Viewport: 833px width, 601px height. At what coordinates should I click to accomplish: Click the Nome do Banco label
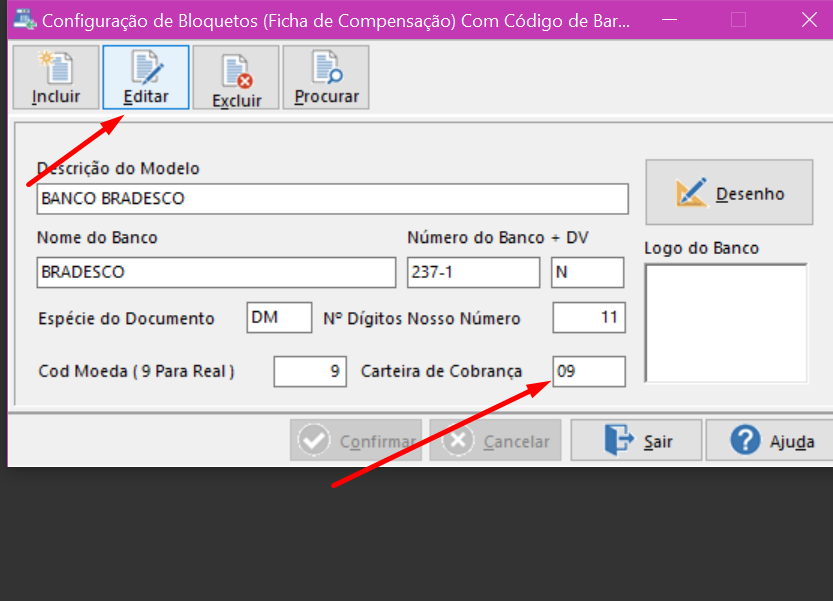97,238
